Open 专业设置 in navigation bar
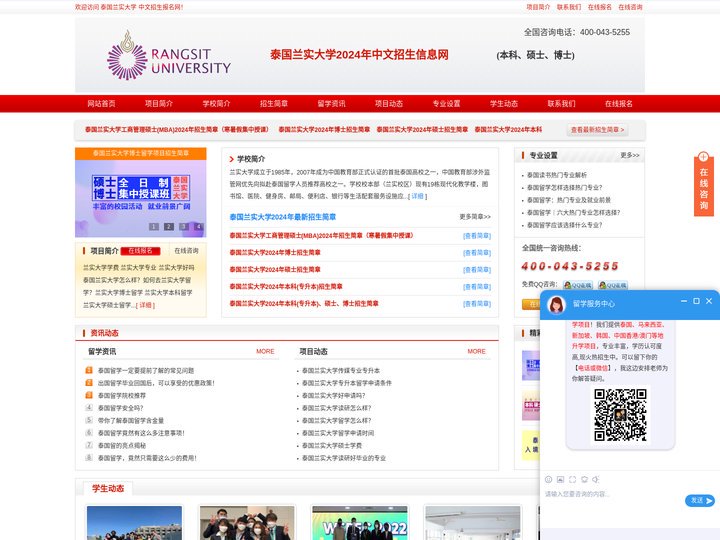720x540 pixels. click(x=446, y=104)
